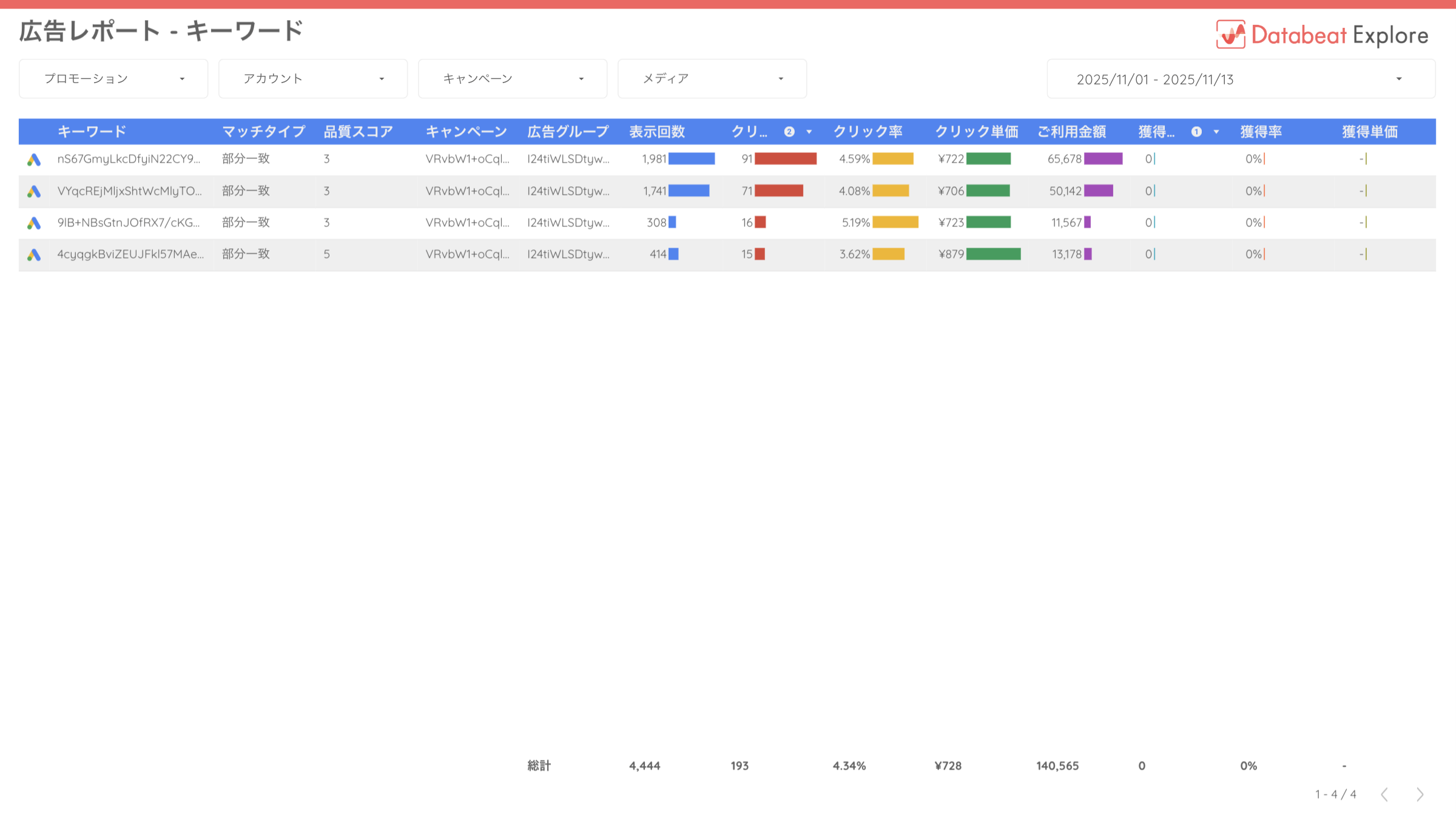Sort by ご利用金額 column header
Image resolution: width=1456 pixels, height=817 pixels.
click(x=1071, y=132)
